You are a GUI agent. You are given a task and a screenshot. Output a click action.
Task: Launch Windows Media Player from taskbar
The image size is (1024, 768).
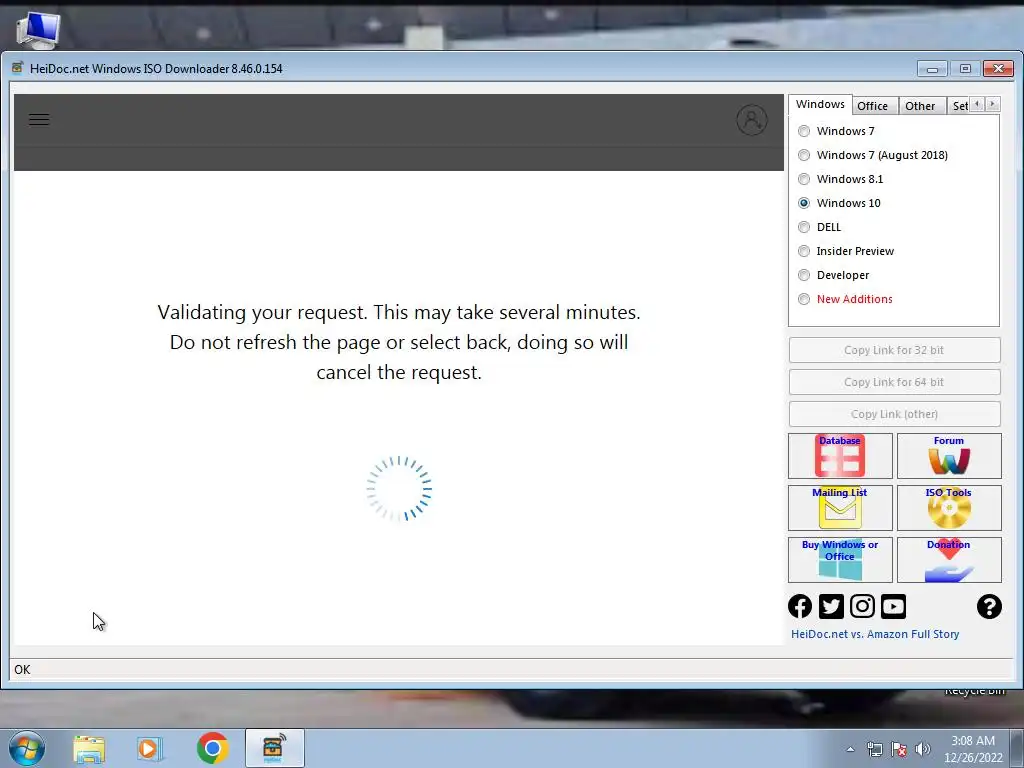[150, 748]
